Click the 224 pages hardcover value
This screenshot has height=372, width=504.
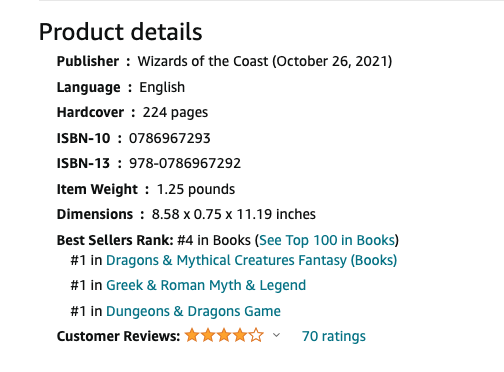click(x=175, y=113)
